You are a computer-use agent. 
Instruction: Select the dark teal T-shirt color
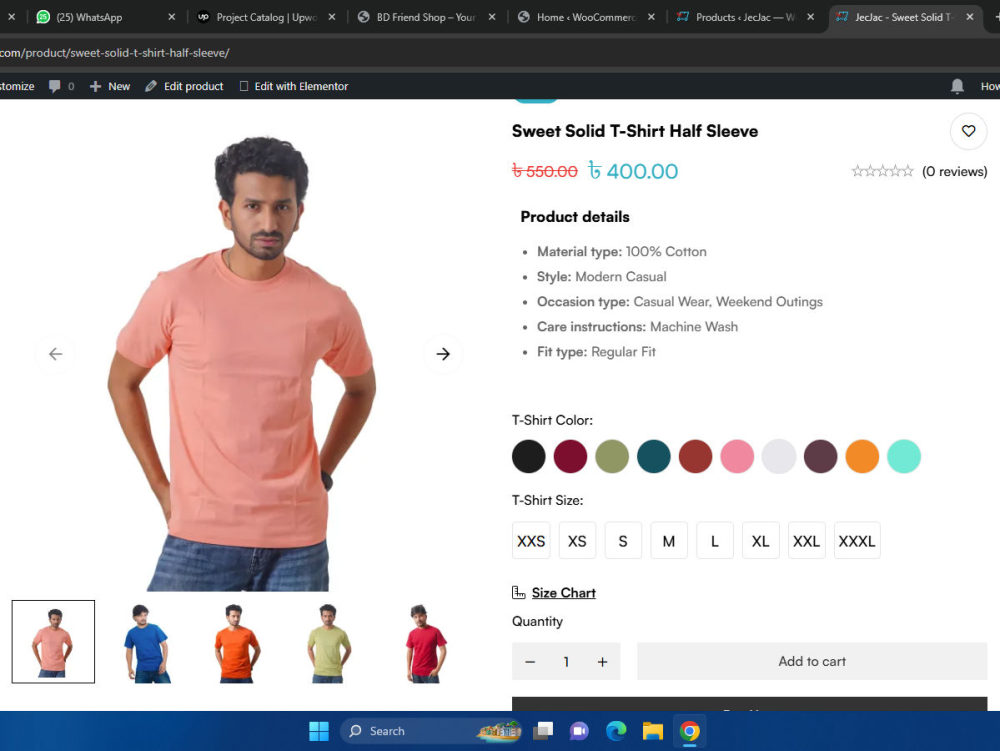click(x=654, y=456)
